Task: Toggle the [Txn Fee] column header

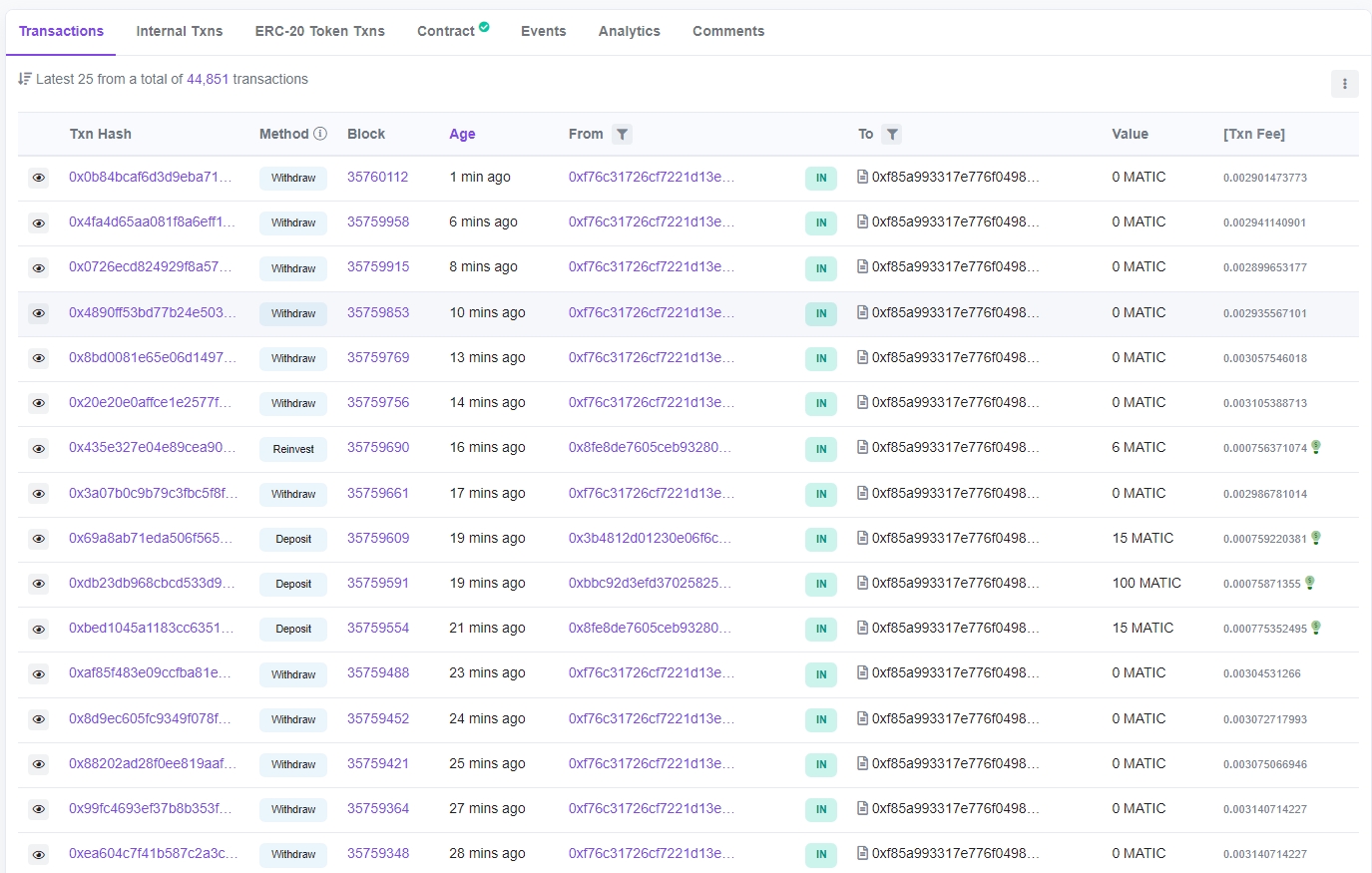Action: pyautogui.click(x=1254, y=134)
